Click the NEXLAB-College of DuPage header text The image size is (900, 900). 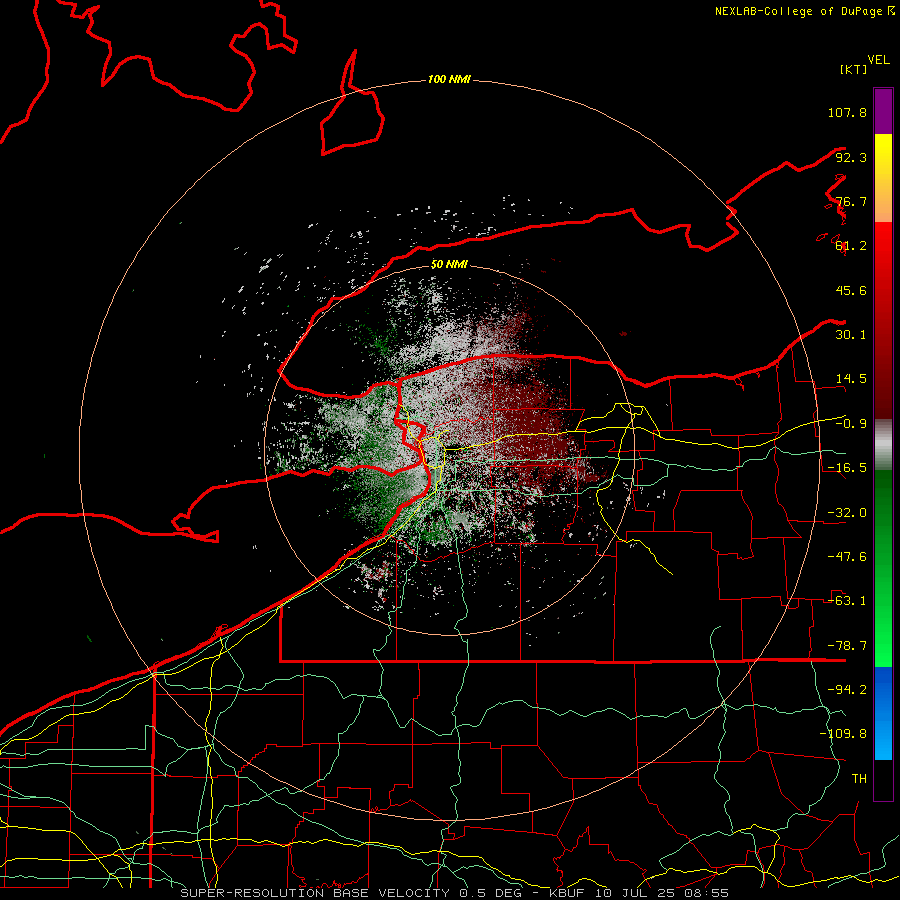click(804, 11)
